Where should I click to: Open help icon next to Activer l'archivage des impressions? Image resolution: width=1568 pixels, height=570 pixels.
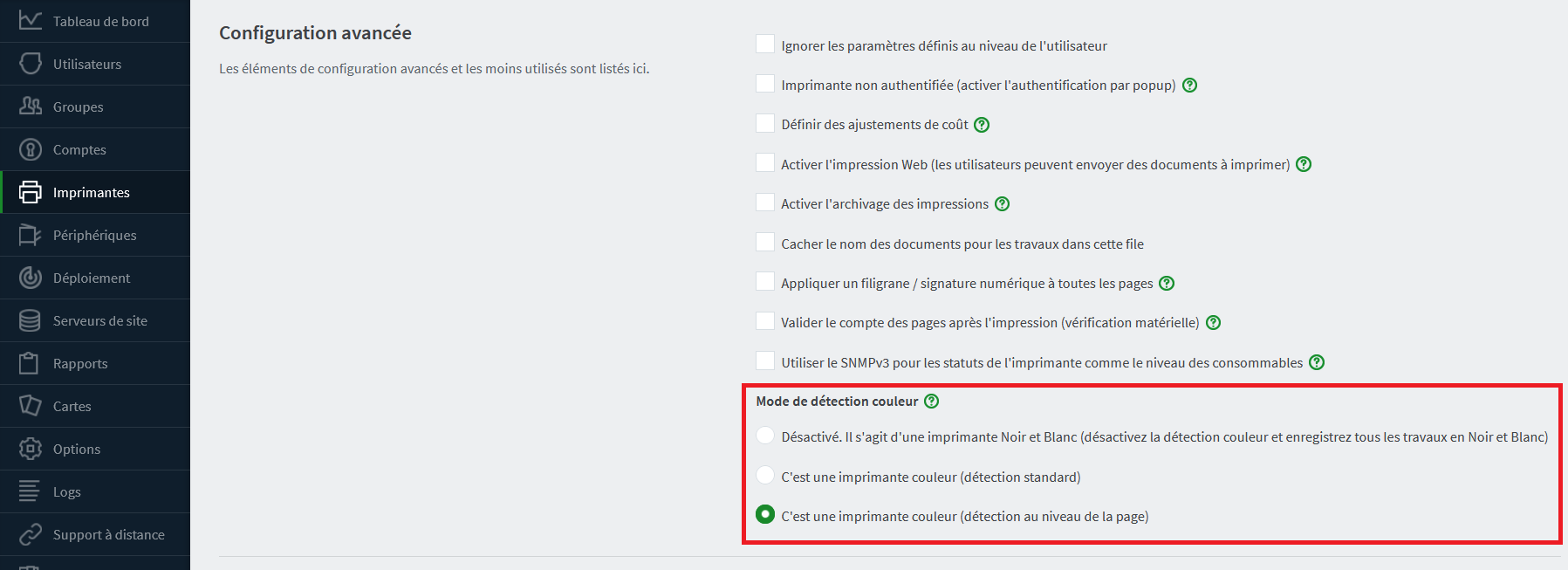click(1003, 204)
